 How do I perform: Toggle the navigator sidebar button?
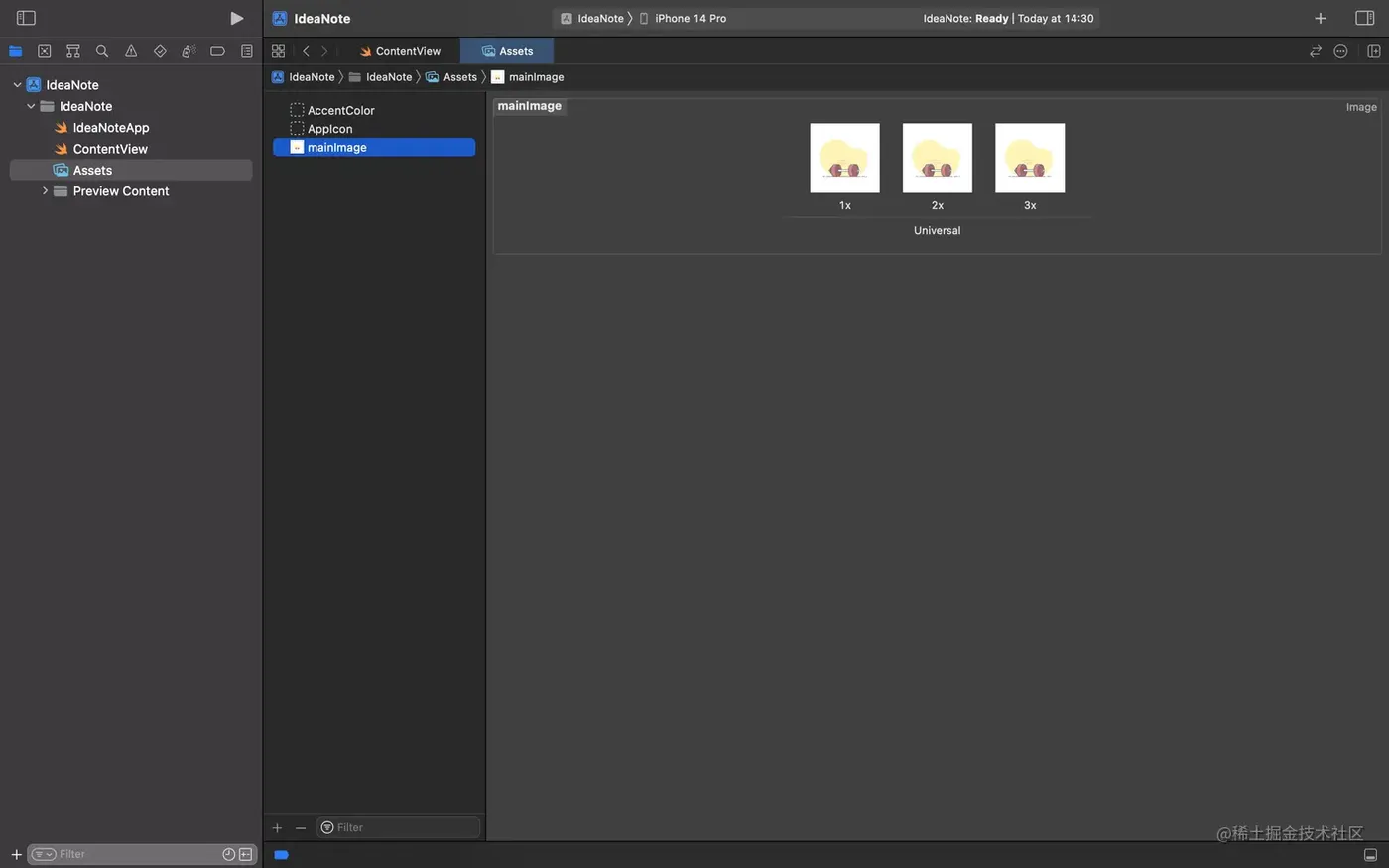[x=26, y=18]
